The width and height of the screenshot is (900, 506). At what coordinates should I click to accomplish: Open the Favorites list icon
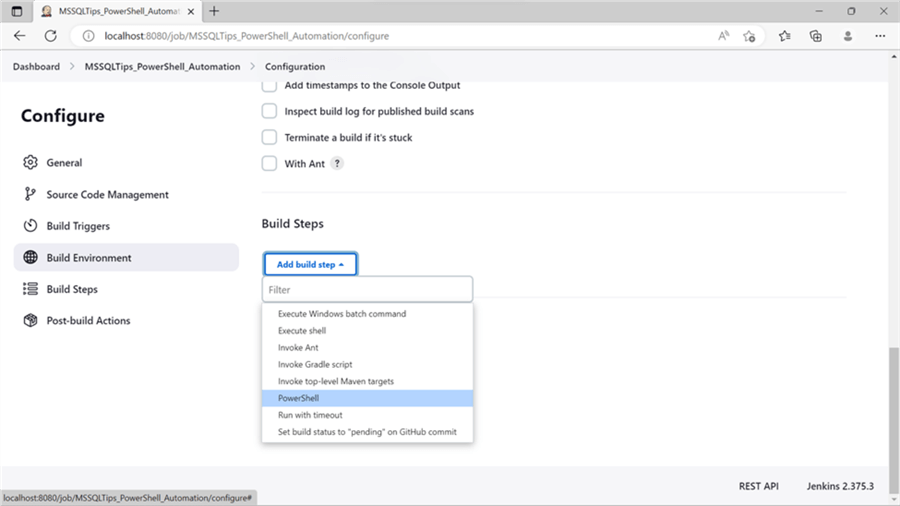(x=785, y=36)
